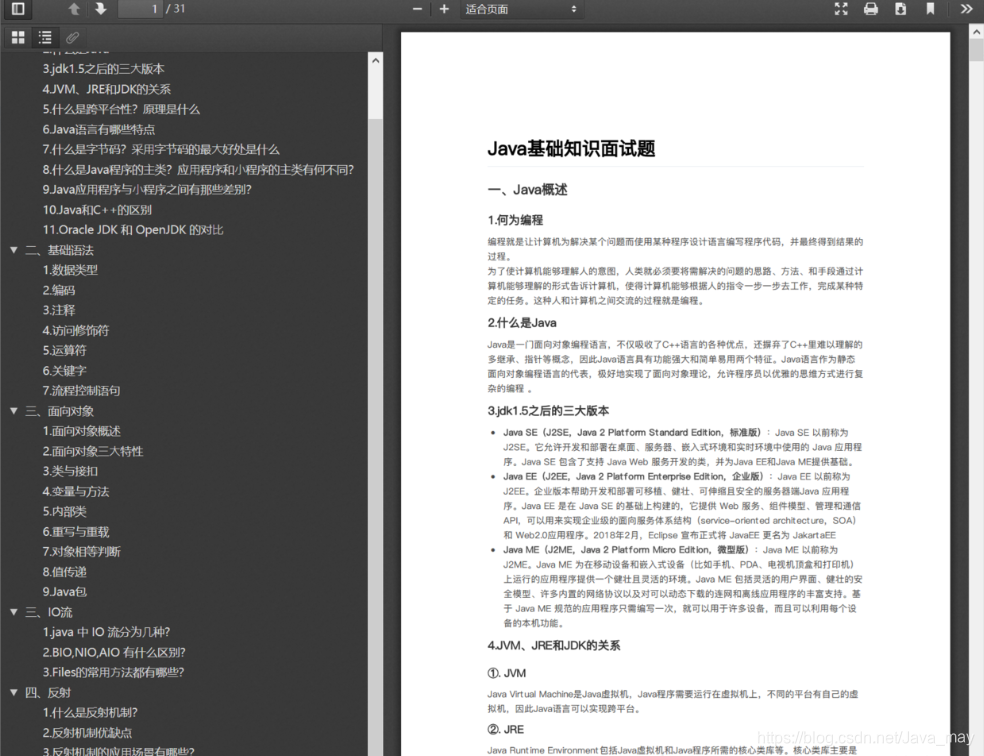The width and height of the screenshot is (984, 756).
Task: Click the outline scrollbar up arrow
Action: point(375,60)
